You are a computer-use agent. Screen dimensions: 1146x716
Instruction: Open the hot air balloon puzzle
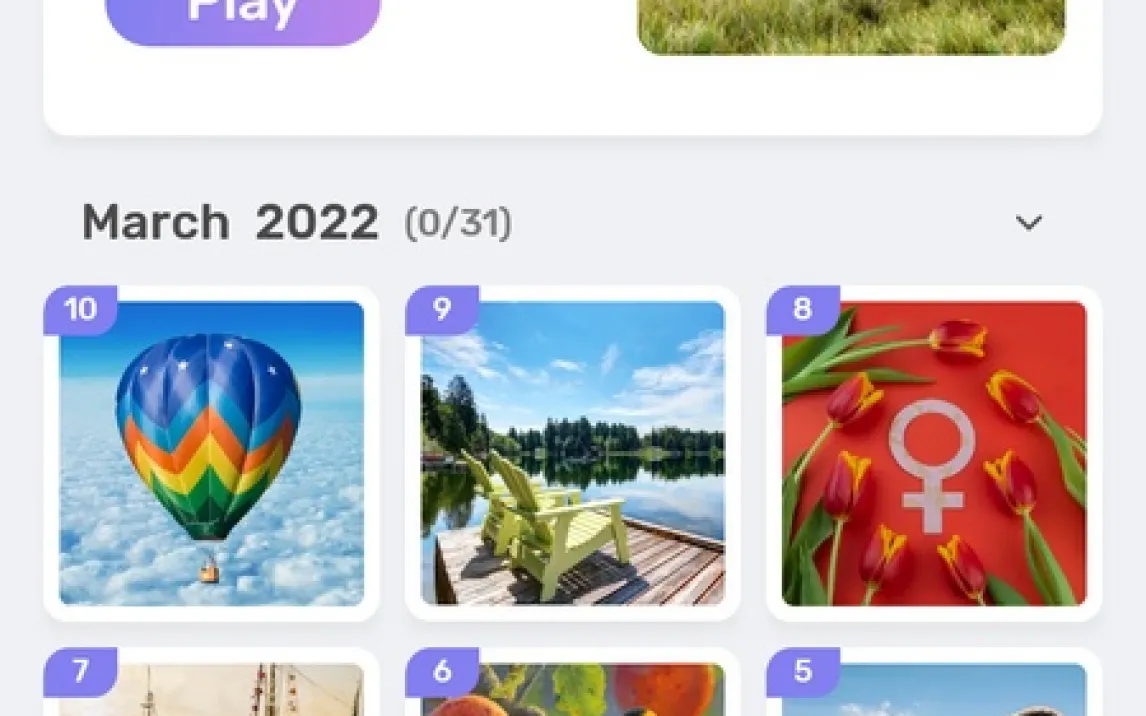[x=211, y=453]
